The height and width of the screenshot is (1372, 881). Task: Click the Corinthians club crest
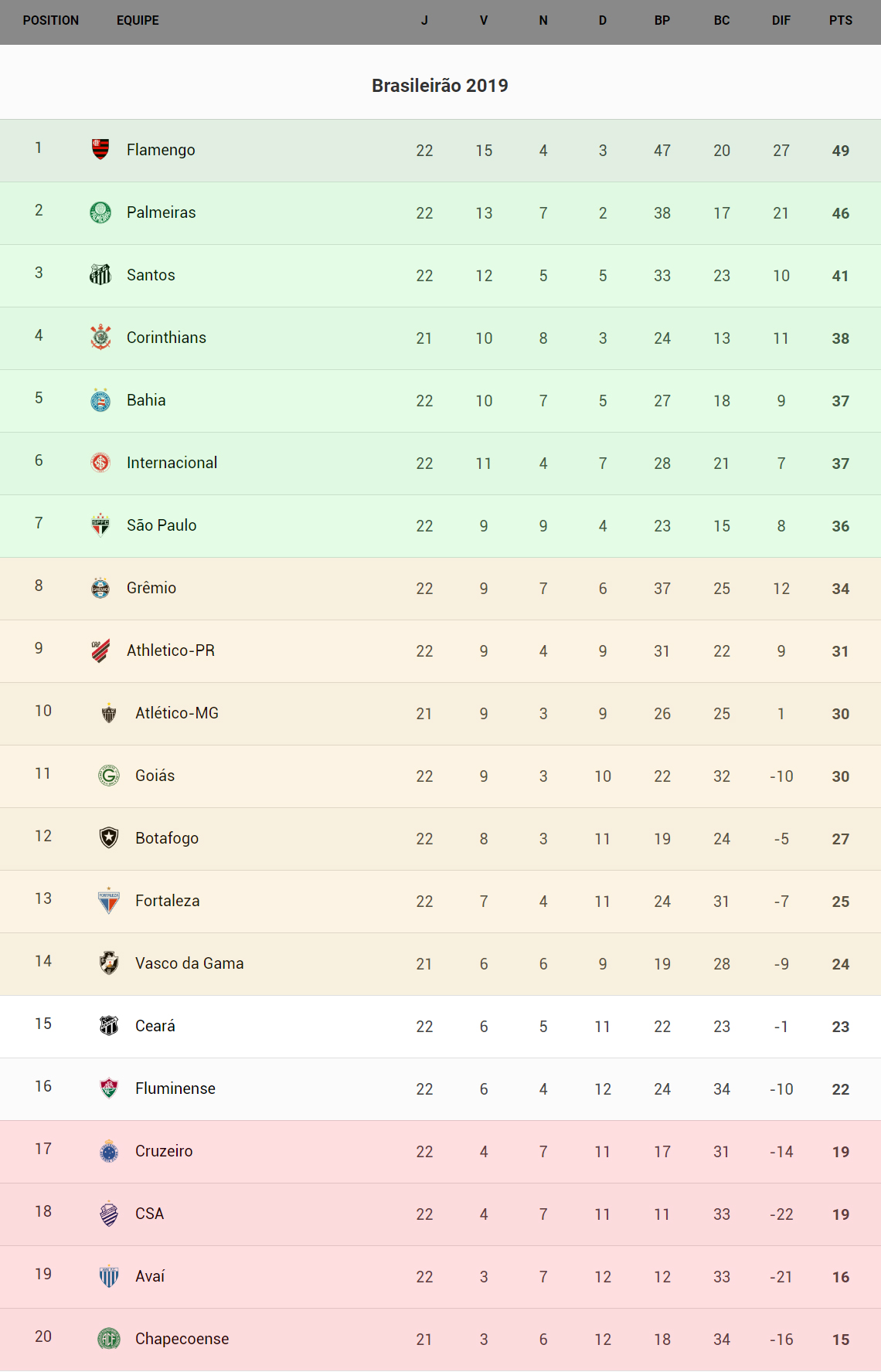point(100,337)
